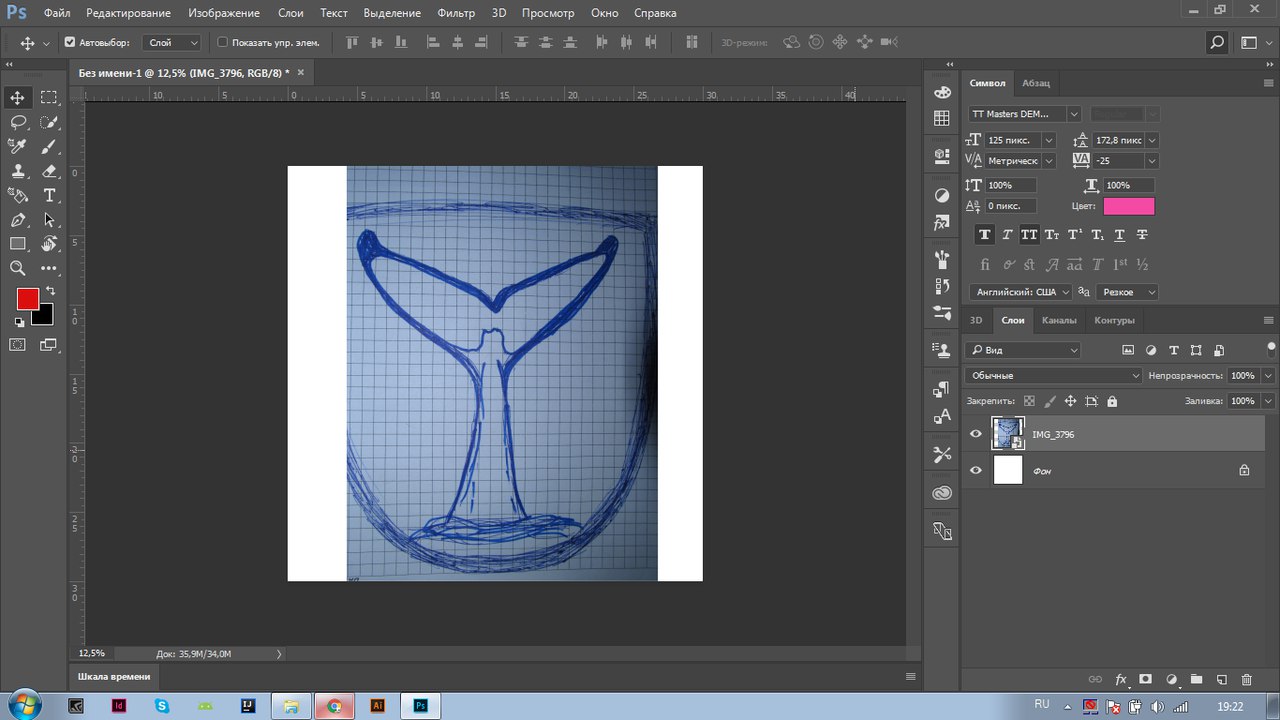This screenshot has width=1280, height=720.
Task: Select the Pen tool
Action: [18, 220]
